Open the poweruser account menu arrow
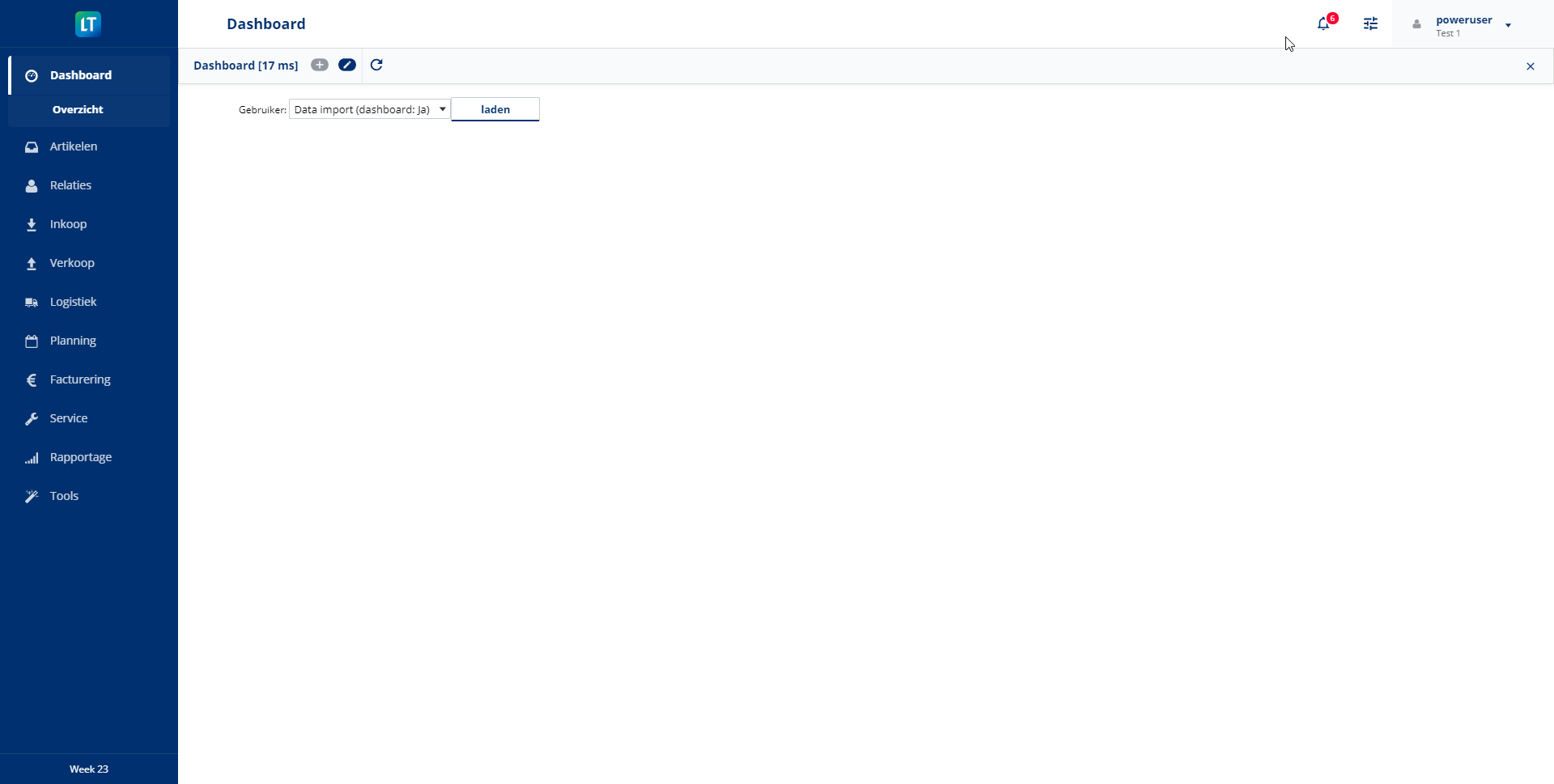 tap(1508, 25)
